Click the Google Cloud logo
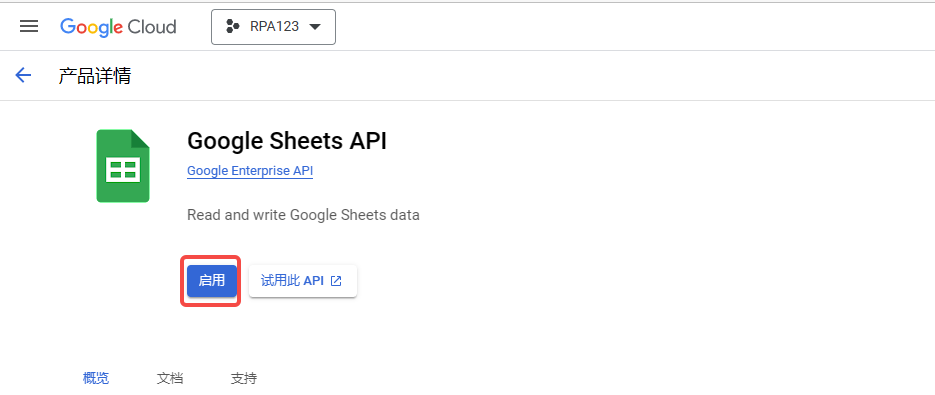The image size is (935, 395). [x=118, y=27]
